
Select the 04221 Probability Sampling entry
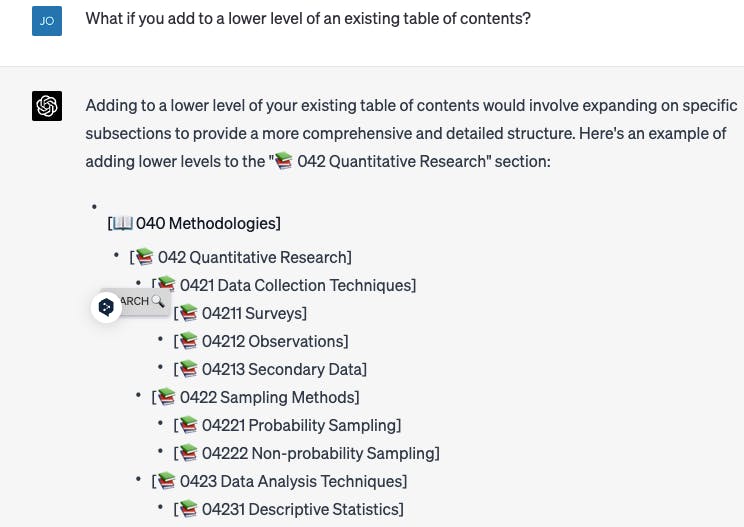coord(287,425)
